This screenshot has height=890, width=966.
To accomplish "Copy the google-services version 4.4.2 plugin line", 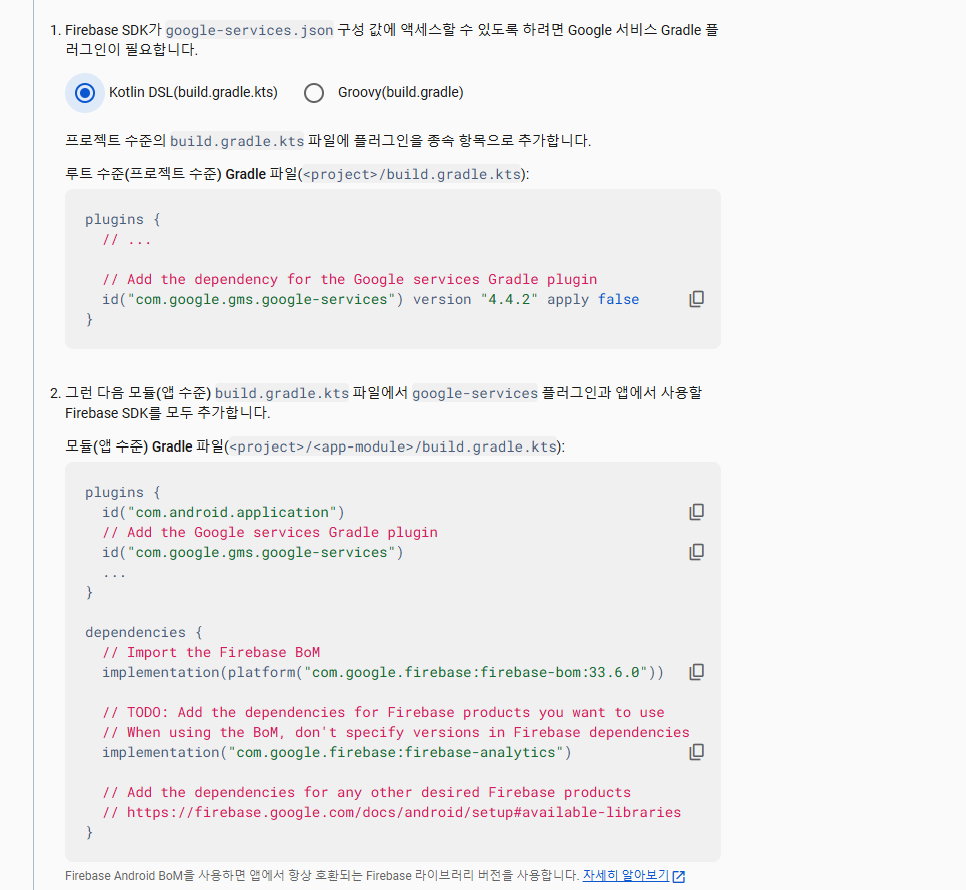I will [x=697, y=299].
